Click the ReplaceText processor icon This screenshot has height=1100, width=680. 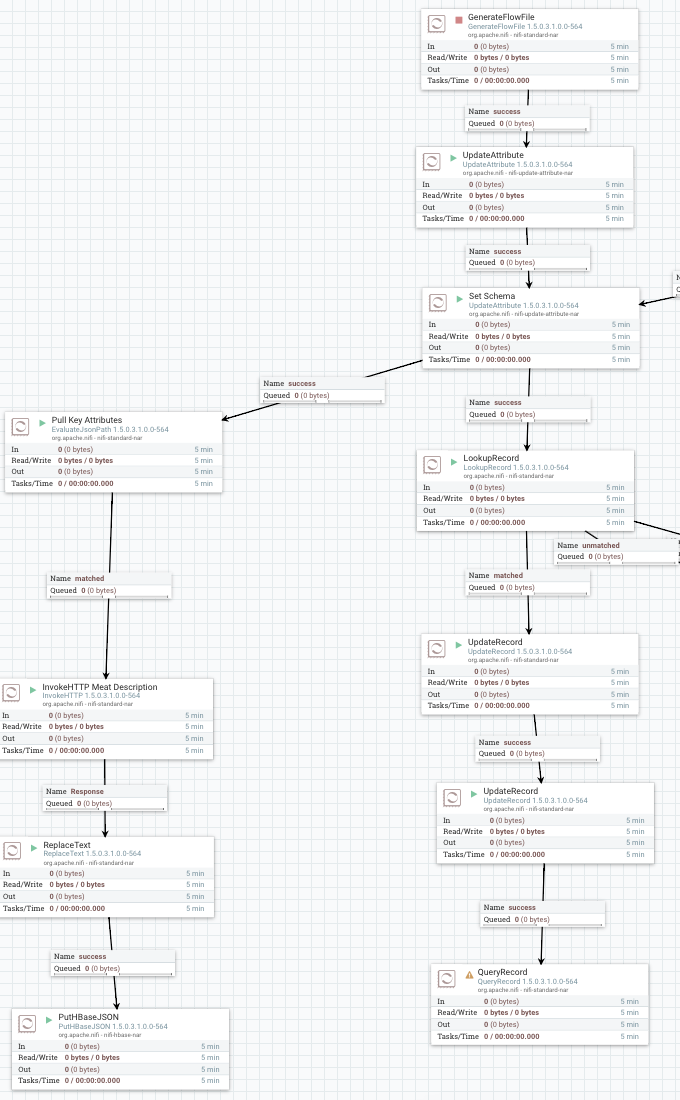tap(12, 851)
